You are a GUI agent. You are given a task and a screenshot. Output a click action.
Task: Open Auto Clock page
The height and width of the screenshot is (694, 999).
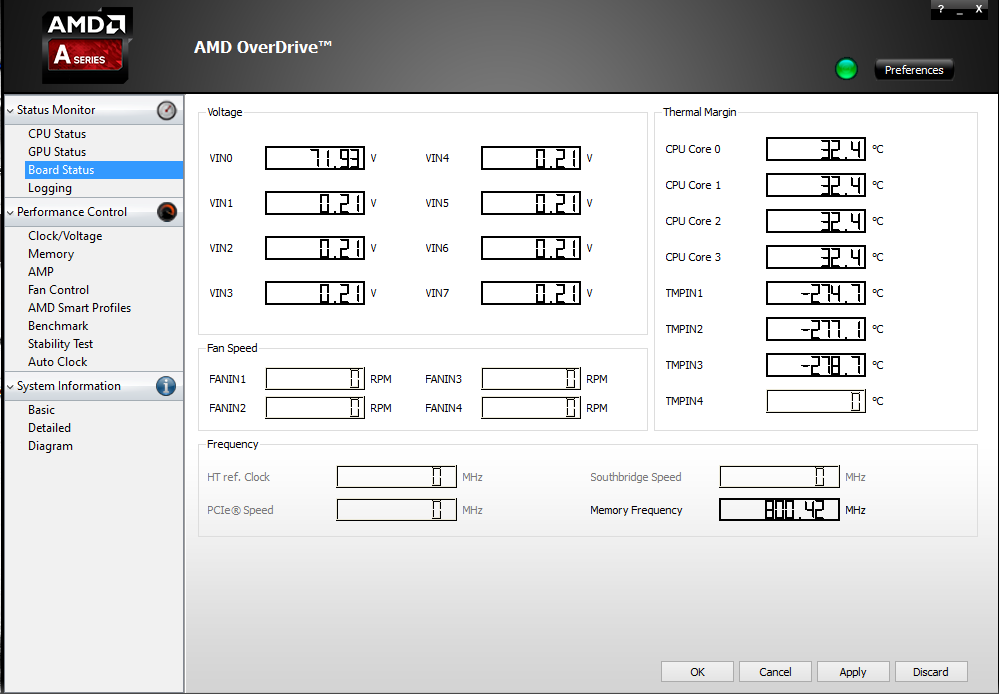pos(57,361)
